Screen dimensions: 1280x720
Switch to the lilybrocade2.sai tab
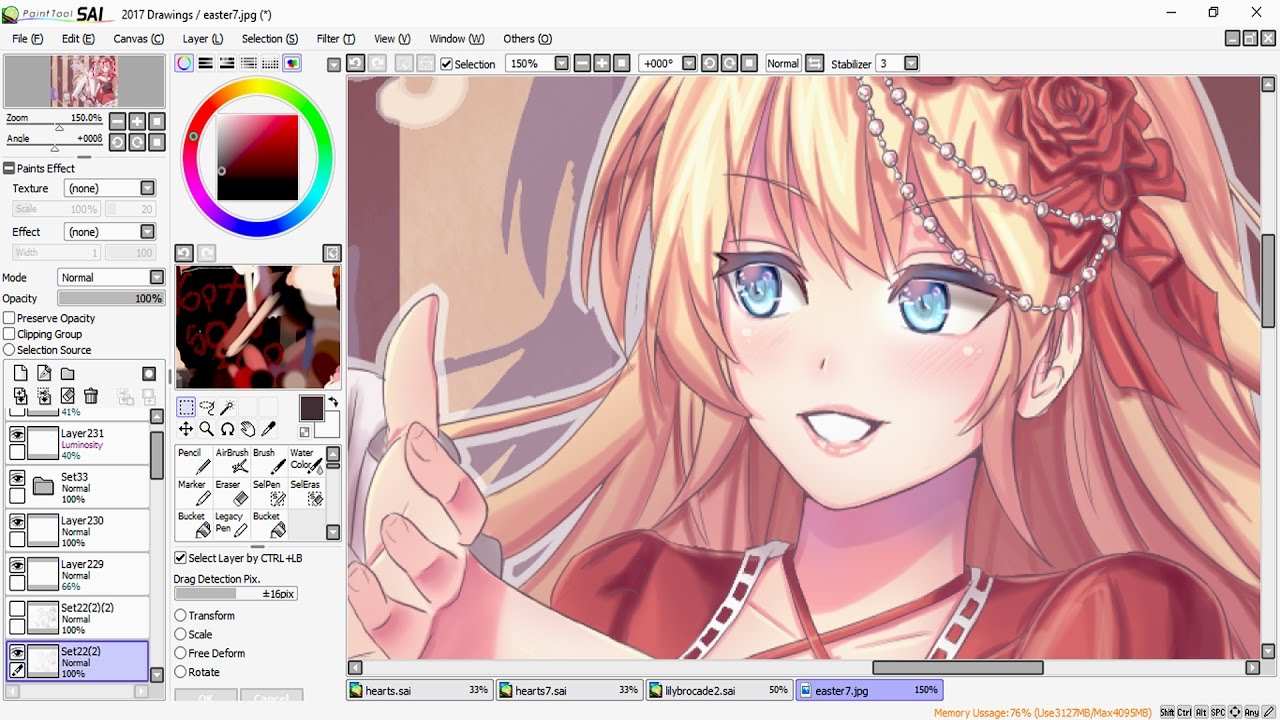pyautogui.click(x=719, y=690)
